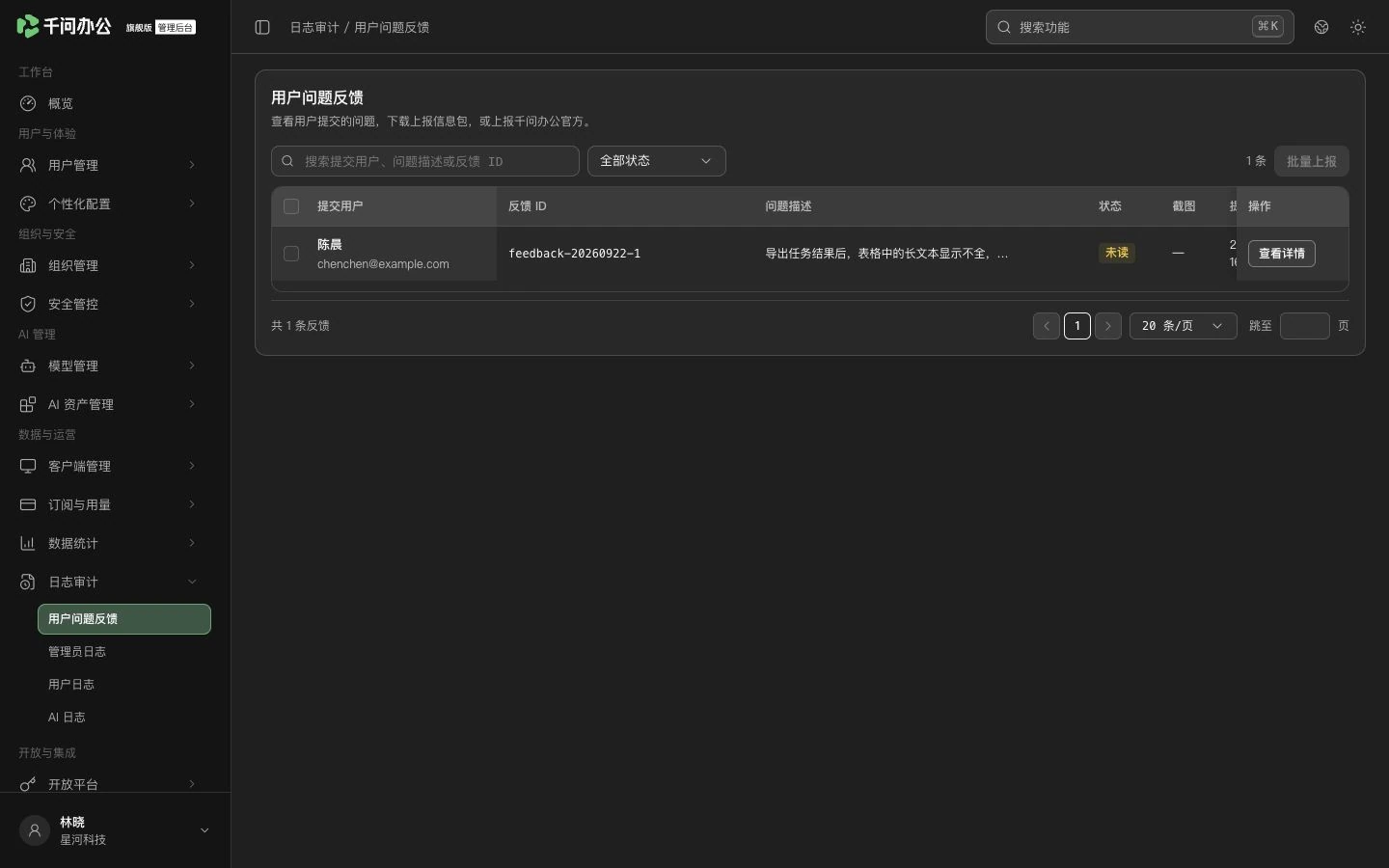
Task: Click the 数据统计 bar chart icon
Action: (28, 543)
